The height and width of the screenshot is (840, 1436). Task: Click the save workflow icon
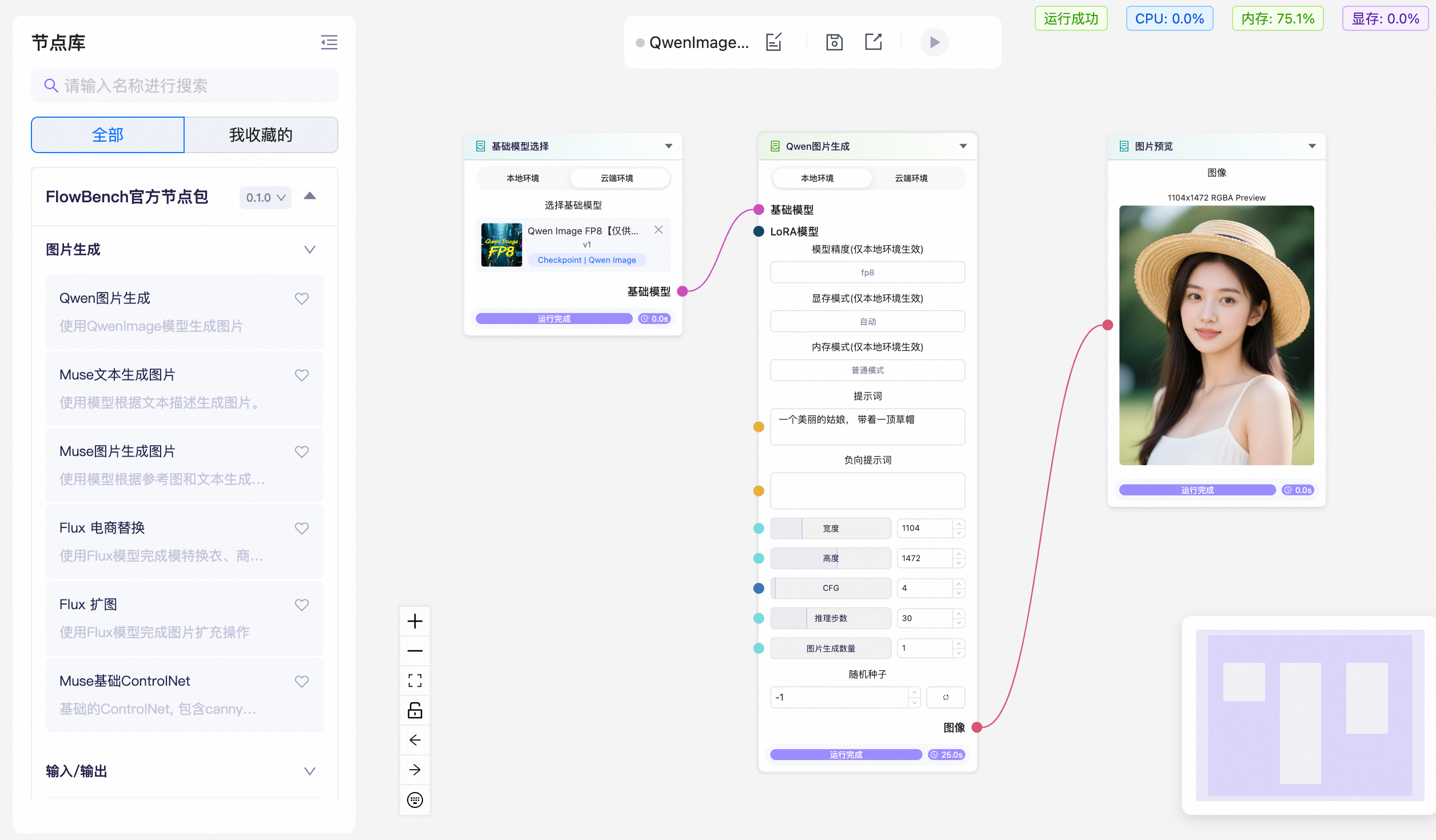(834, 42)
